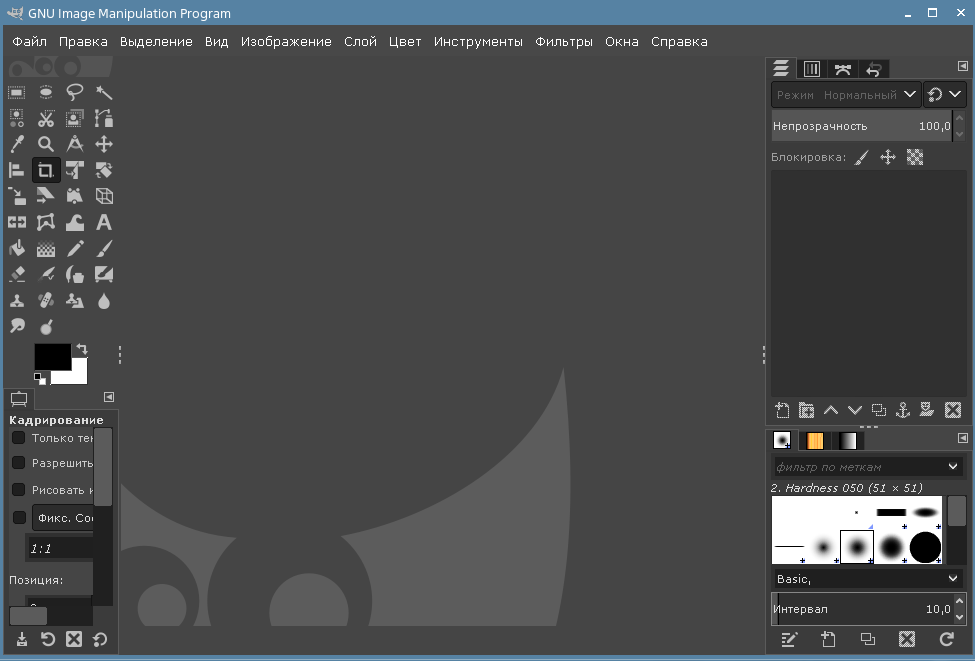Select the Move tool

click(x=104, y=144)
